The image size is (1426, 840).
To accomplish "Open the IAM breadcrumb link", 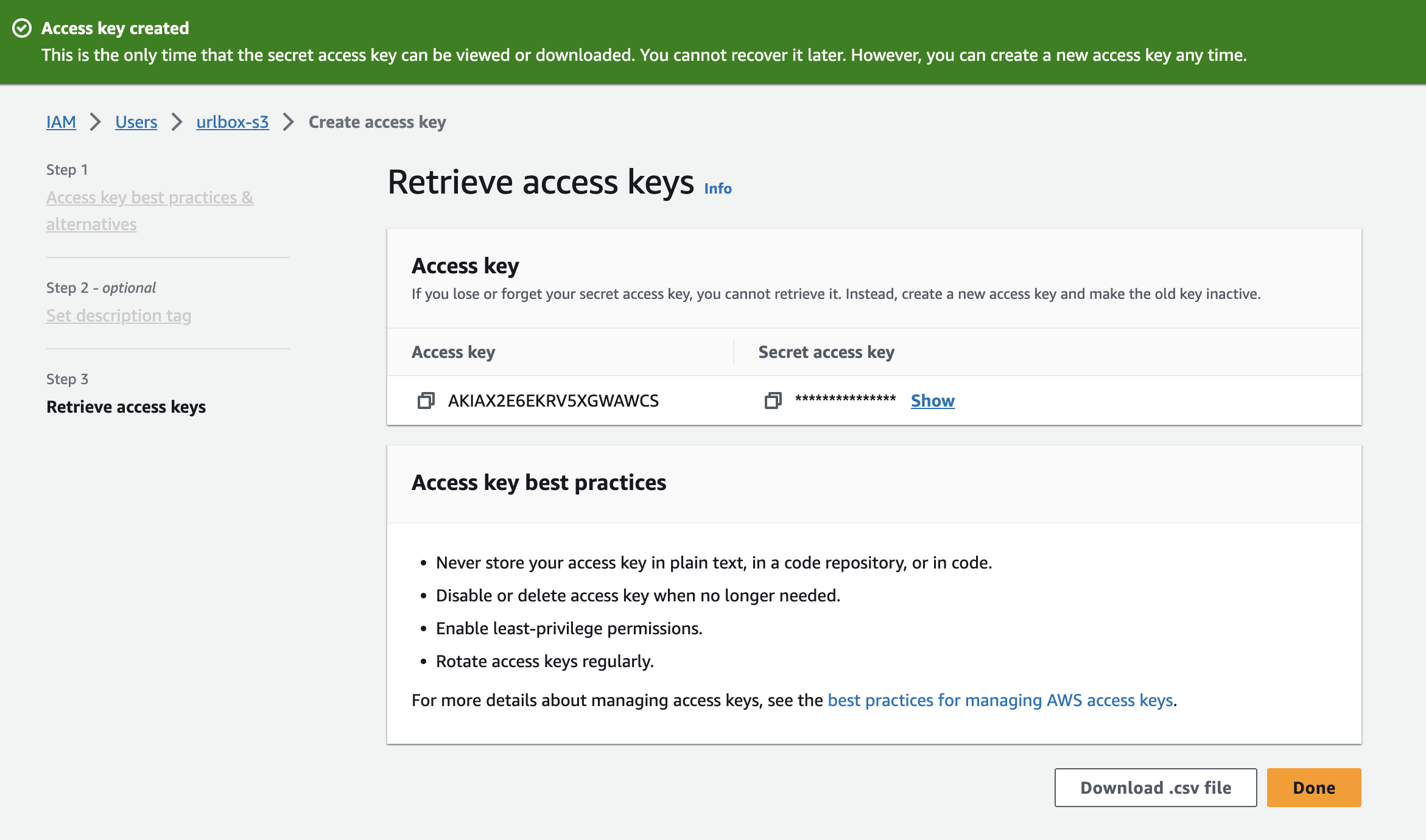I will tap(61, 122).
